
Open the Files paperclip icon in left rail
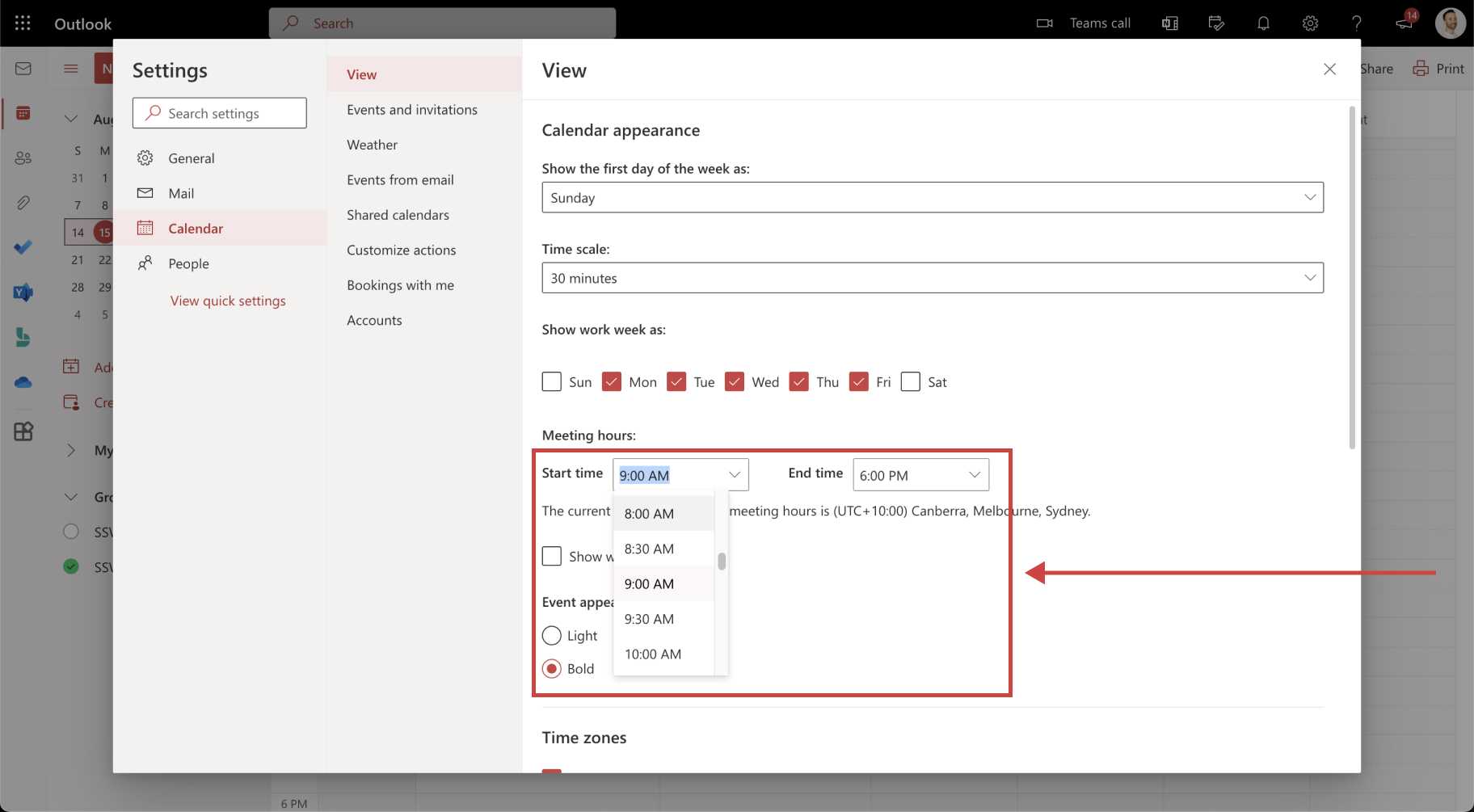23,202
